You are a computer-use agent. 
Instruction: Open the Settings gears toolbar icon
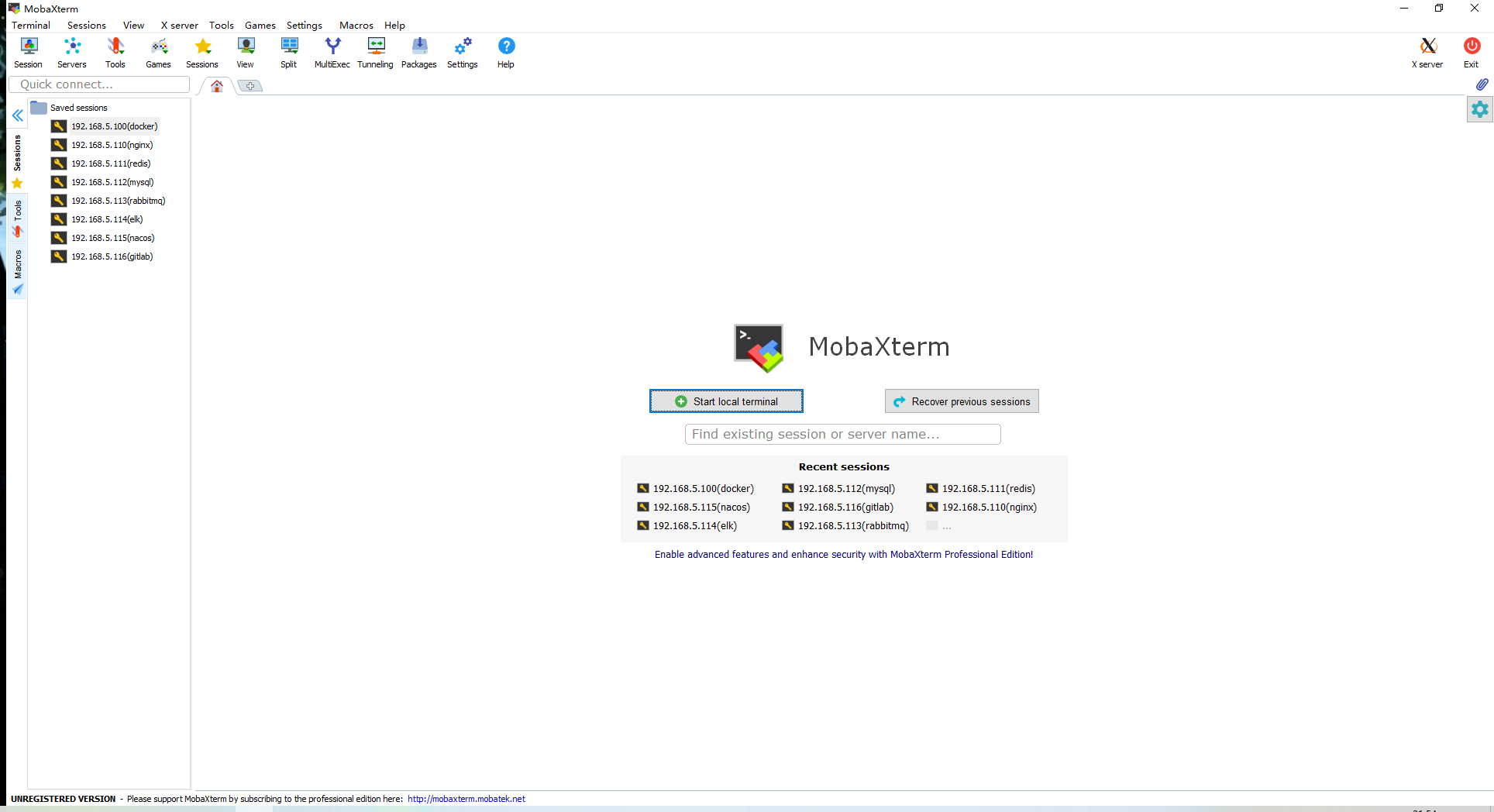[463, 53]
